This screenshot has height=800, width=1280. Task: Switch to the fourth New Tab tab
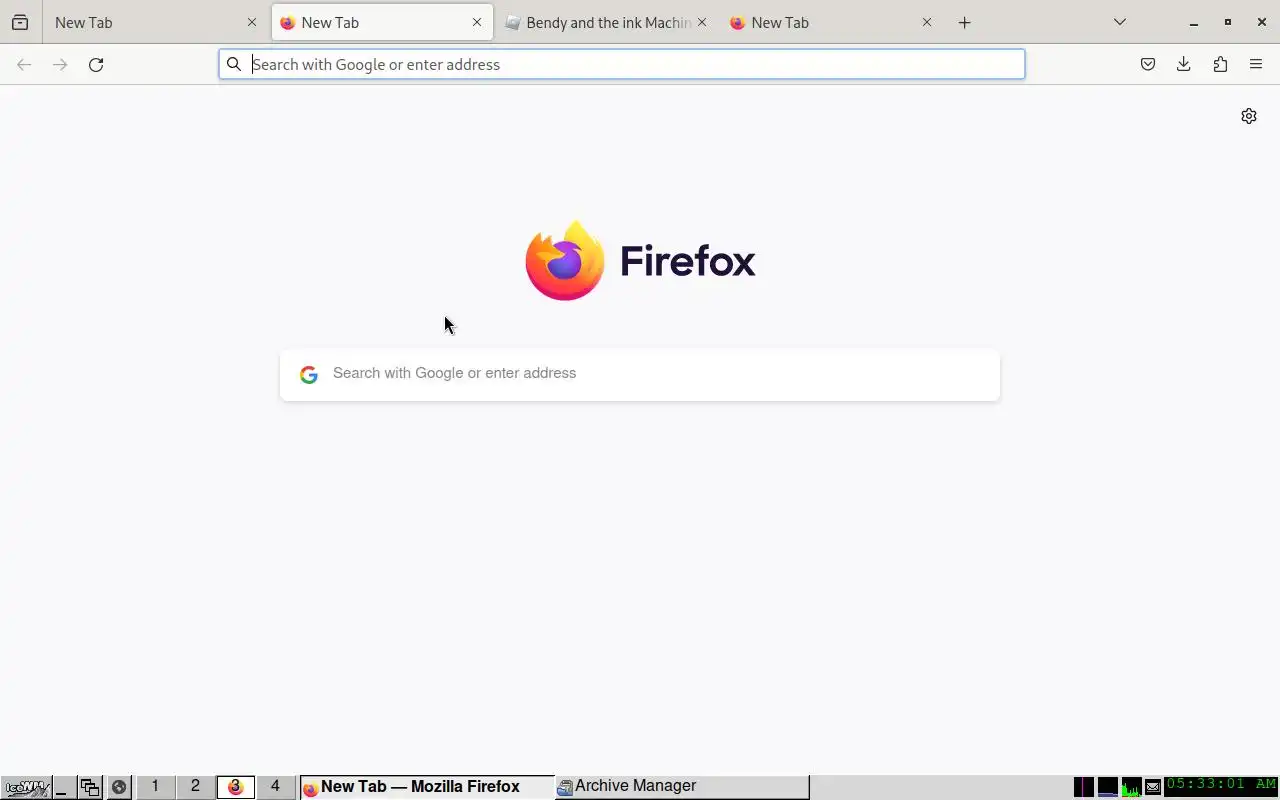(x=832, y=22)
